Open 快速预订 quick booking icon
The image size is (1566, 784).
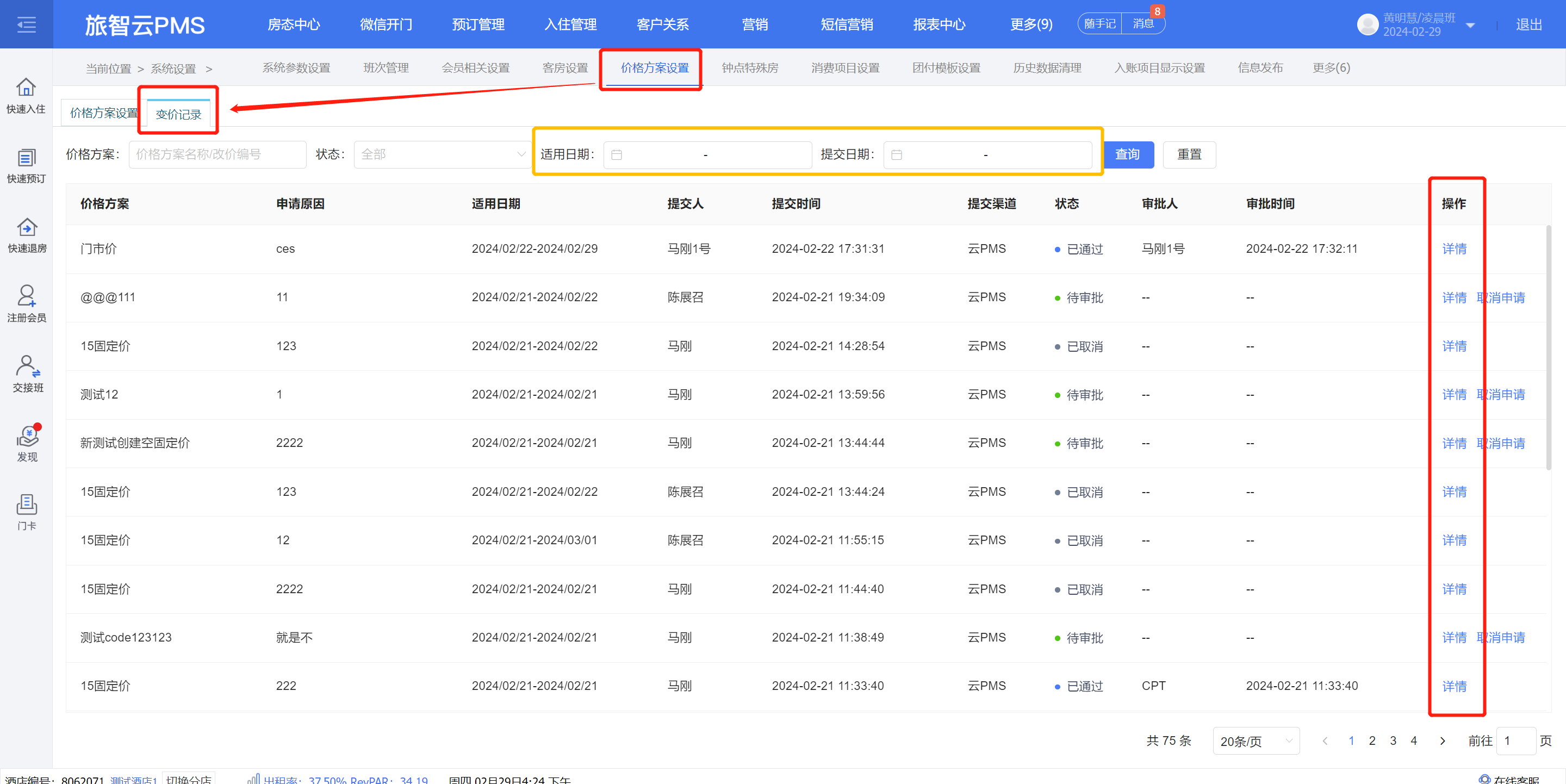pos(26,158)
